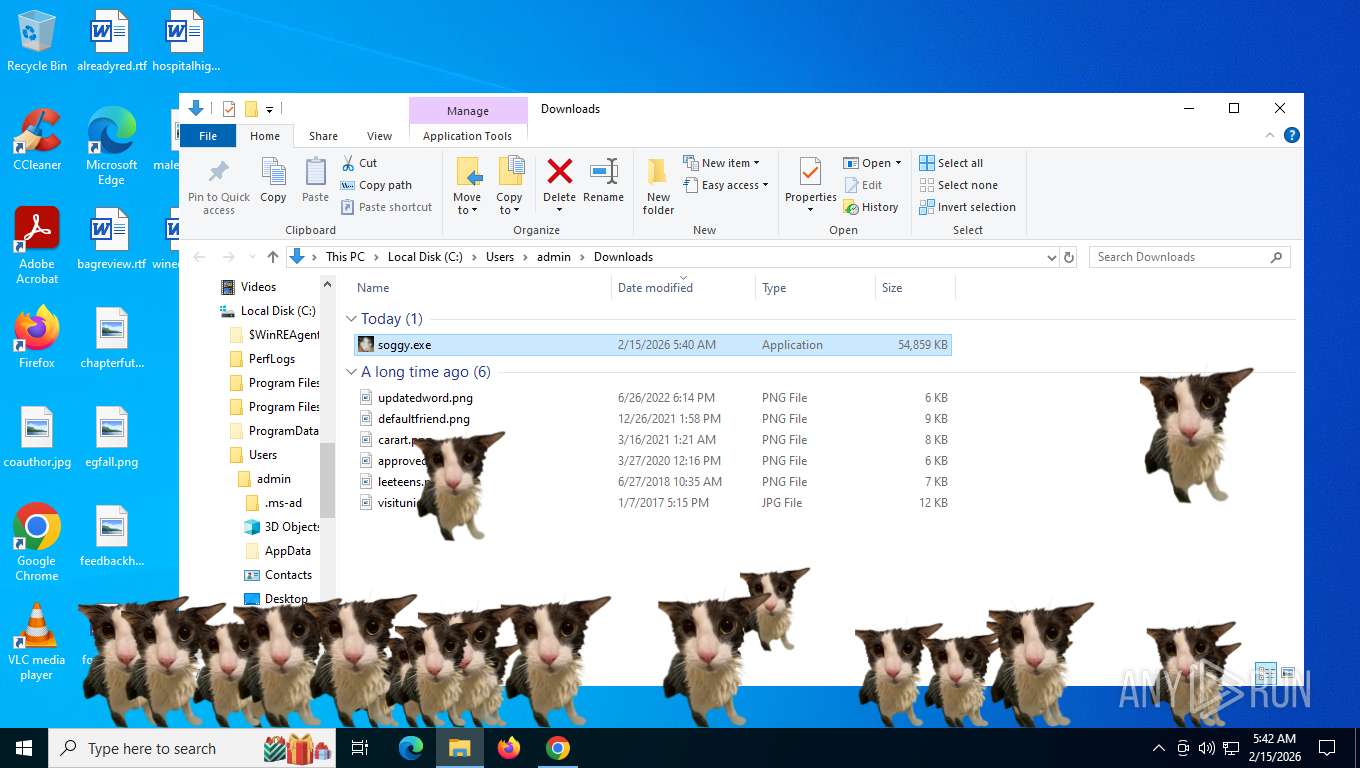The height and width of the screenshot is (768, 1360).
Task: Collapse the A long time ago group
Action: click(351, 372)
